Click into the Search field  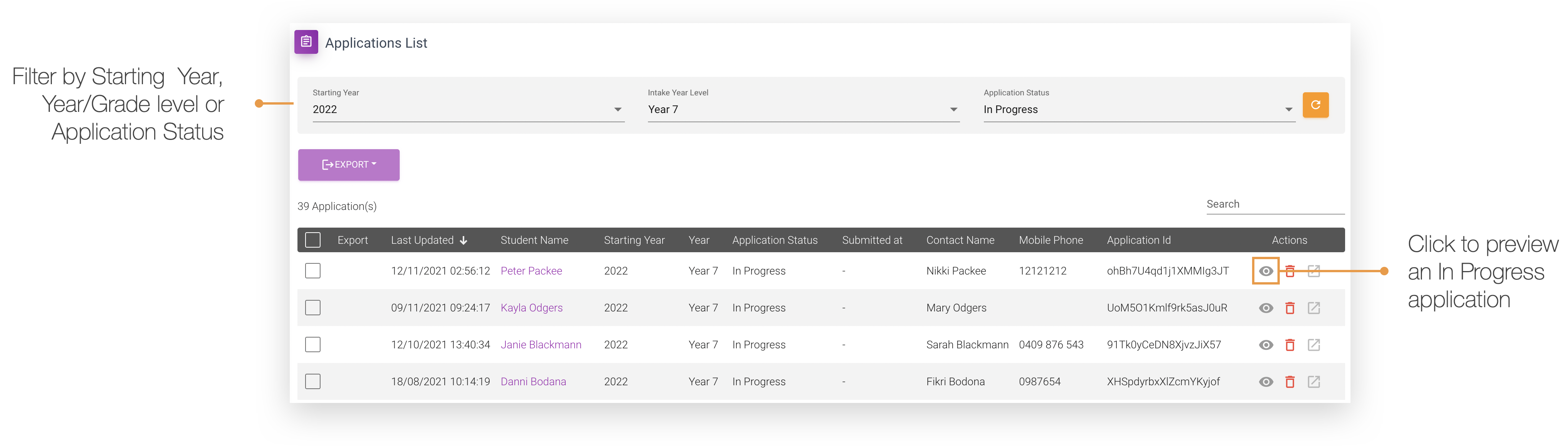[1275, 204]
